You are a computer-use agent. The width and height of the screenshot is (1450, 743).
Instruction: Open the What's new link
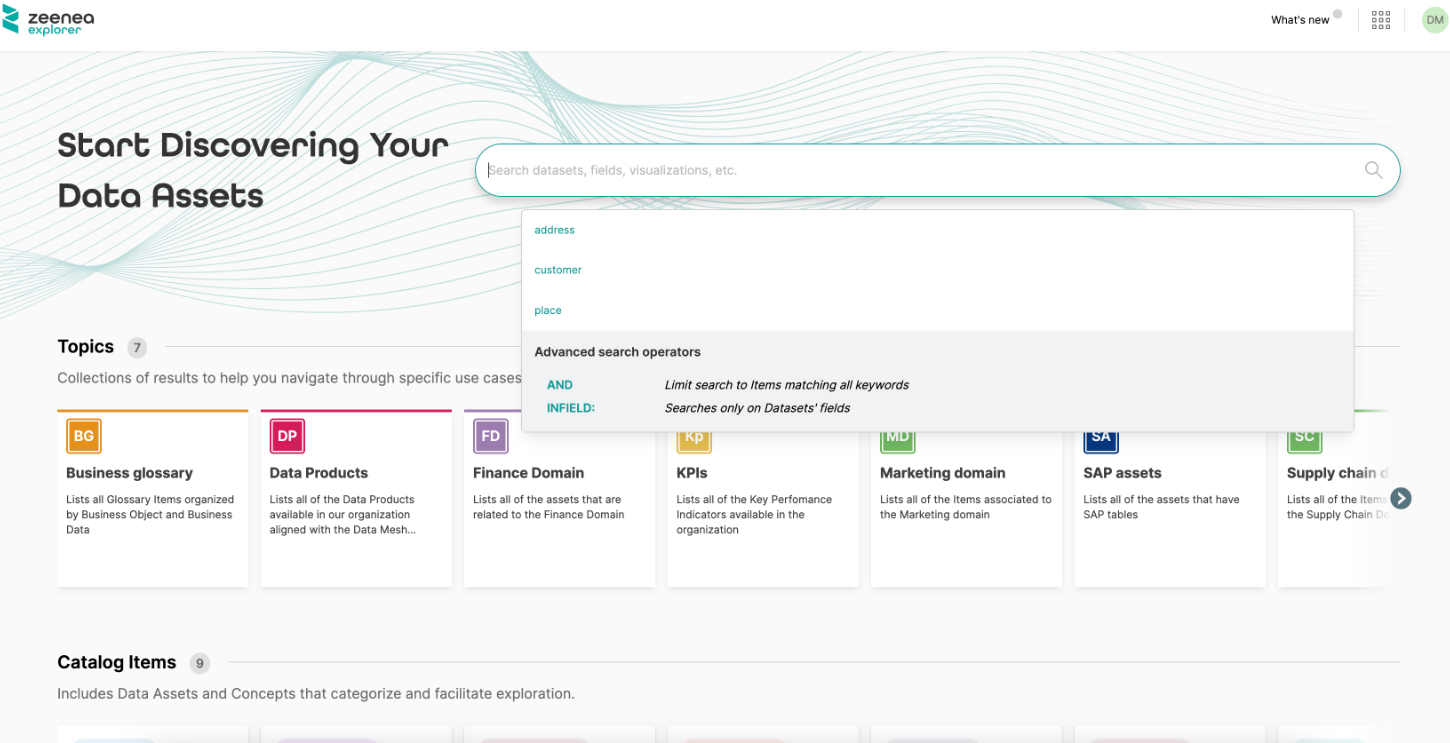(x=1300, y=20)
